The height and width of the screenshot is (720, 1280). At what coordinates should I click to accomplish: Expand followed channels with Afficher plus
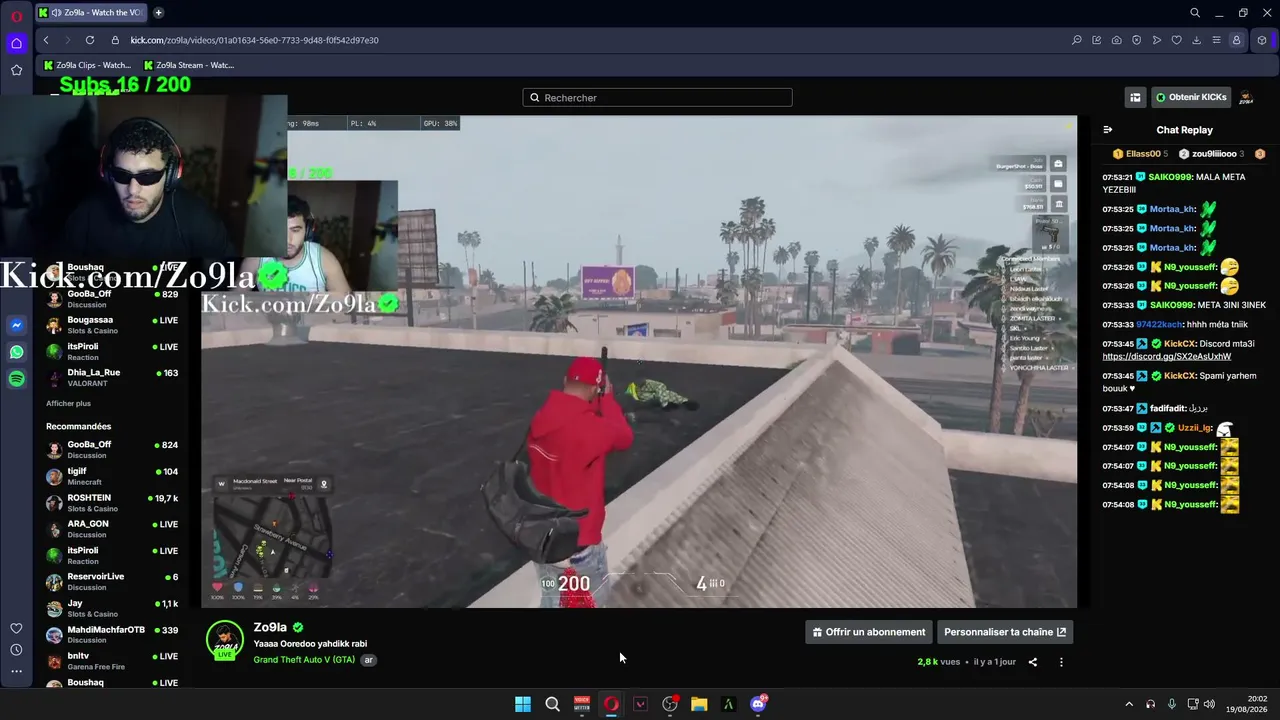point(68,403)
